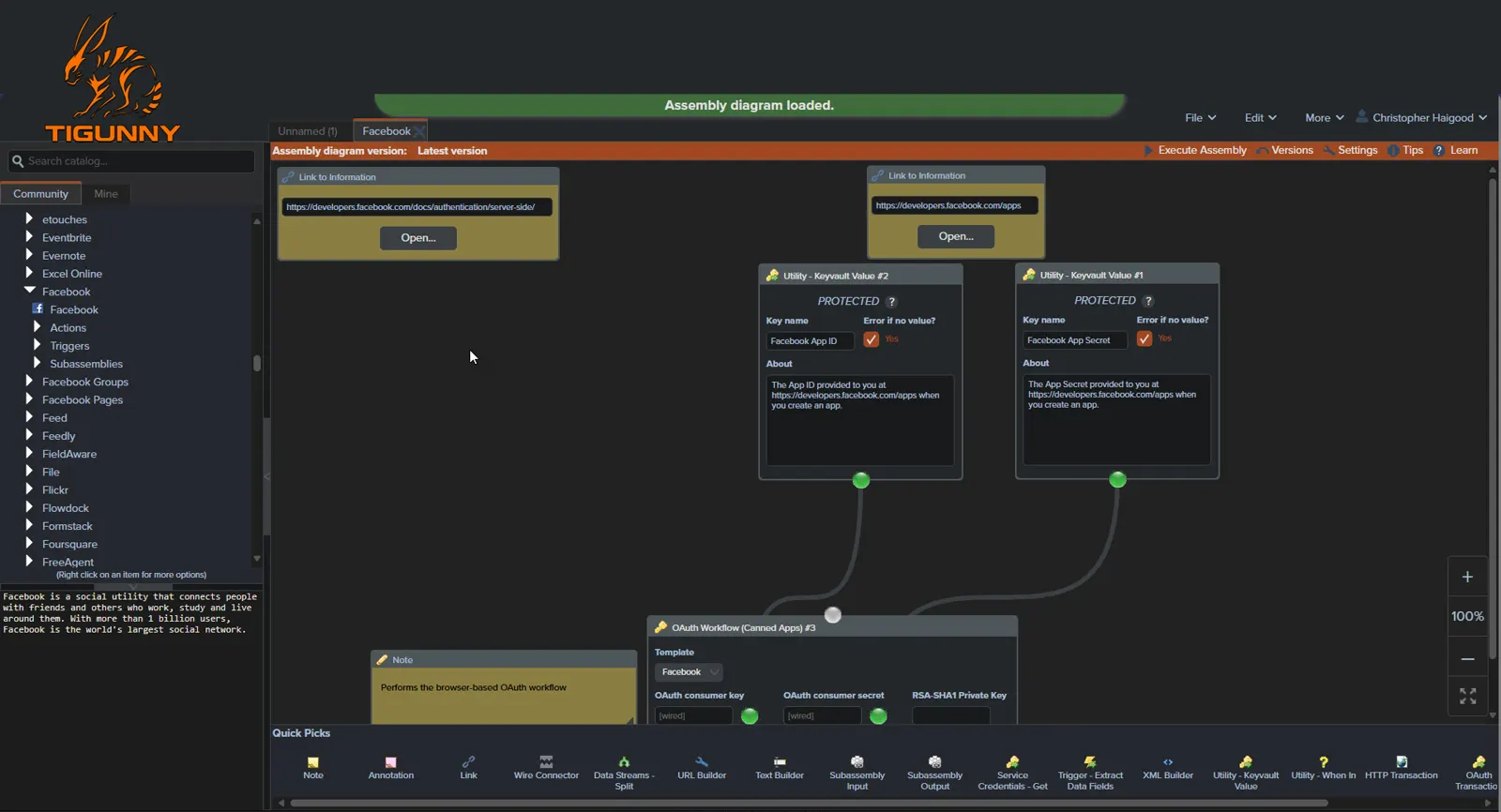
Task: Click the output port of Keyvault Value #2
Action: (x=861, y=481)
